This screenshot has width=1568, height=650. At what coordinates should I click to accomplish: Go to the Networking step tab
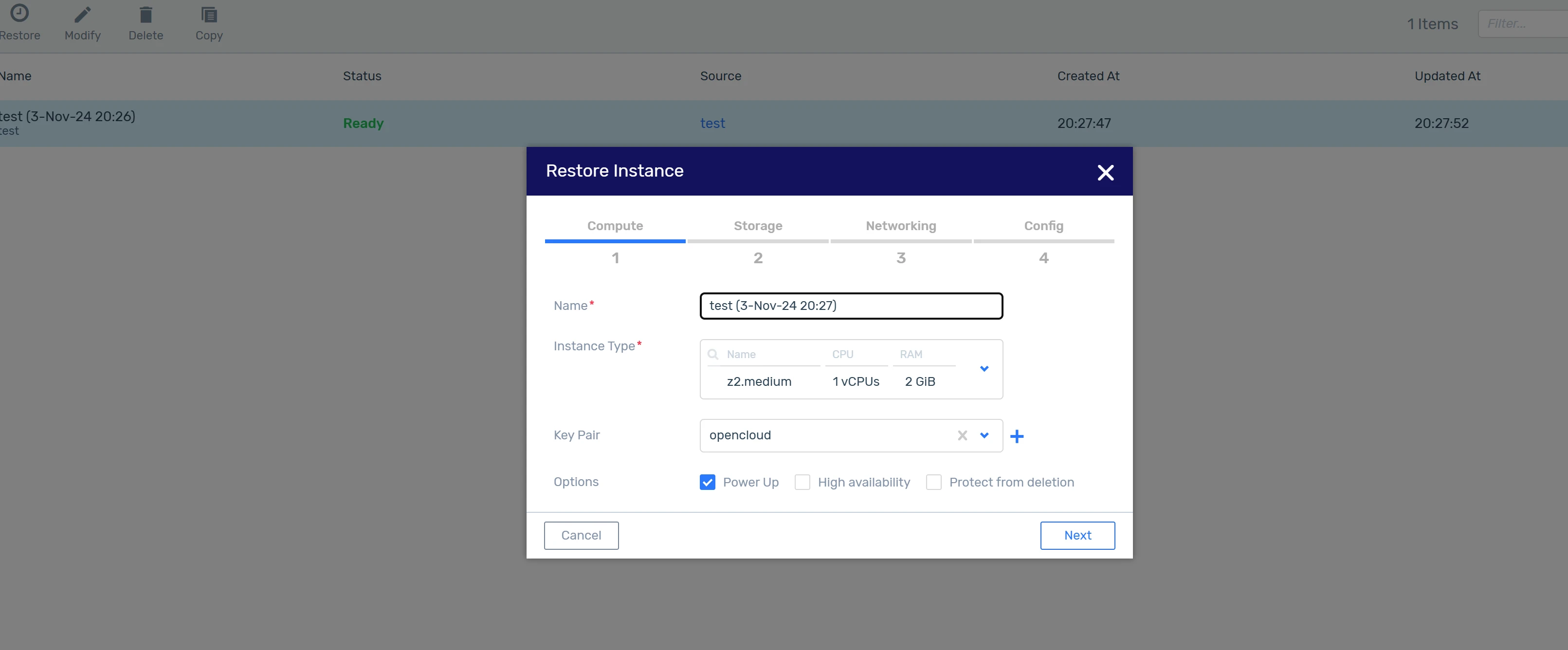(x=900, y=226)
